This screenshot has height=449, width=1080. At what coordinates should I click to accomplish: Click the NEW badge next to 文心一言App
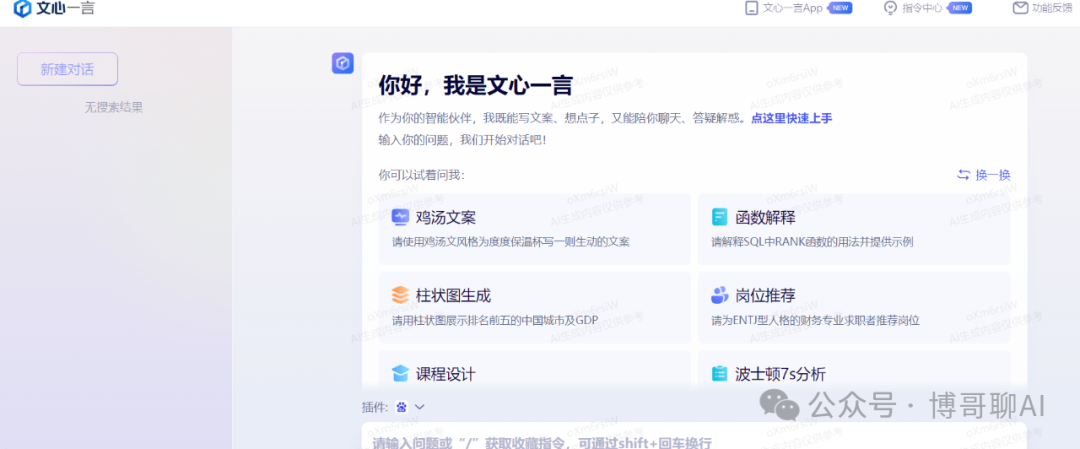(840, 8)
